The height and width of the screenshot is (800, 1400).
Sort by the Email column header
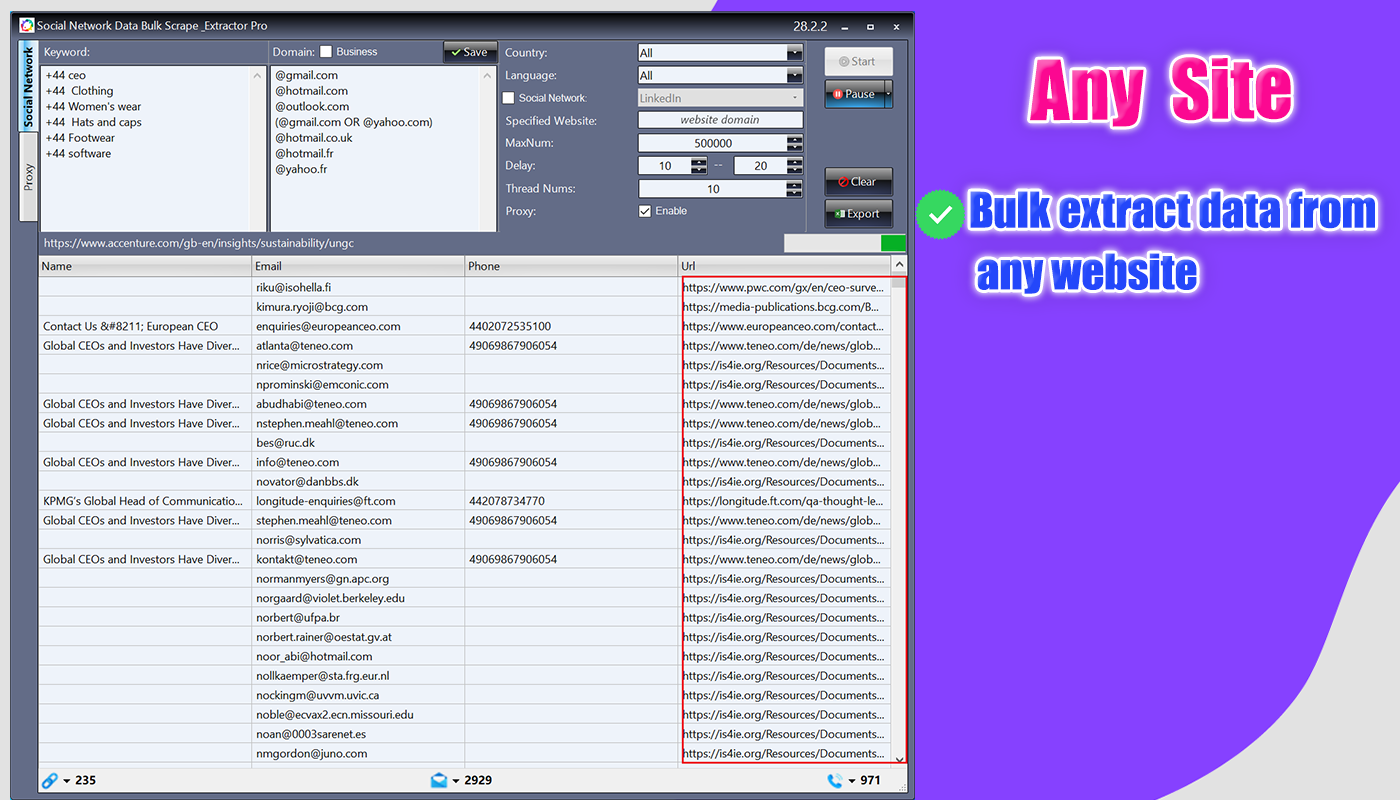358,266
